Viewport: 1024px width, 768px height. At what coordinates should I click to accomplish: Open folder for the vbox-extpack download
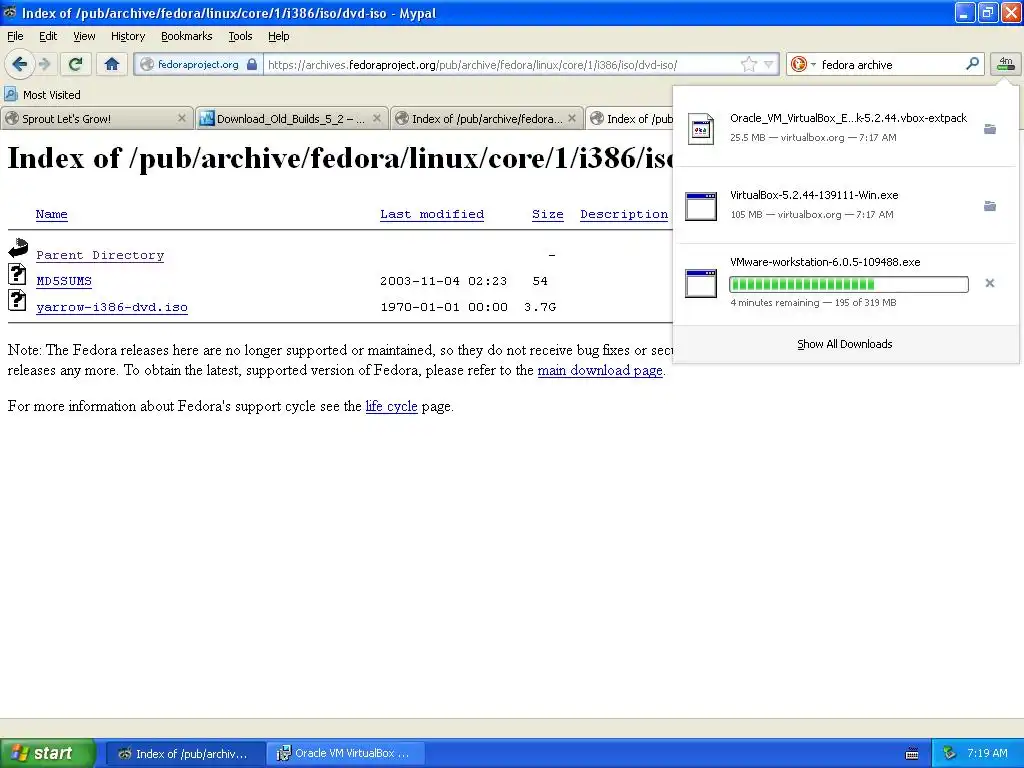coord(990,129)
